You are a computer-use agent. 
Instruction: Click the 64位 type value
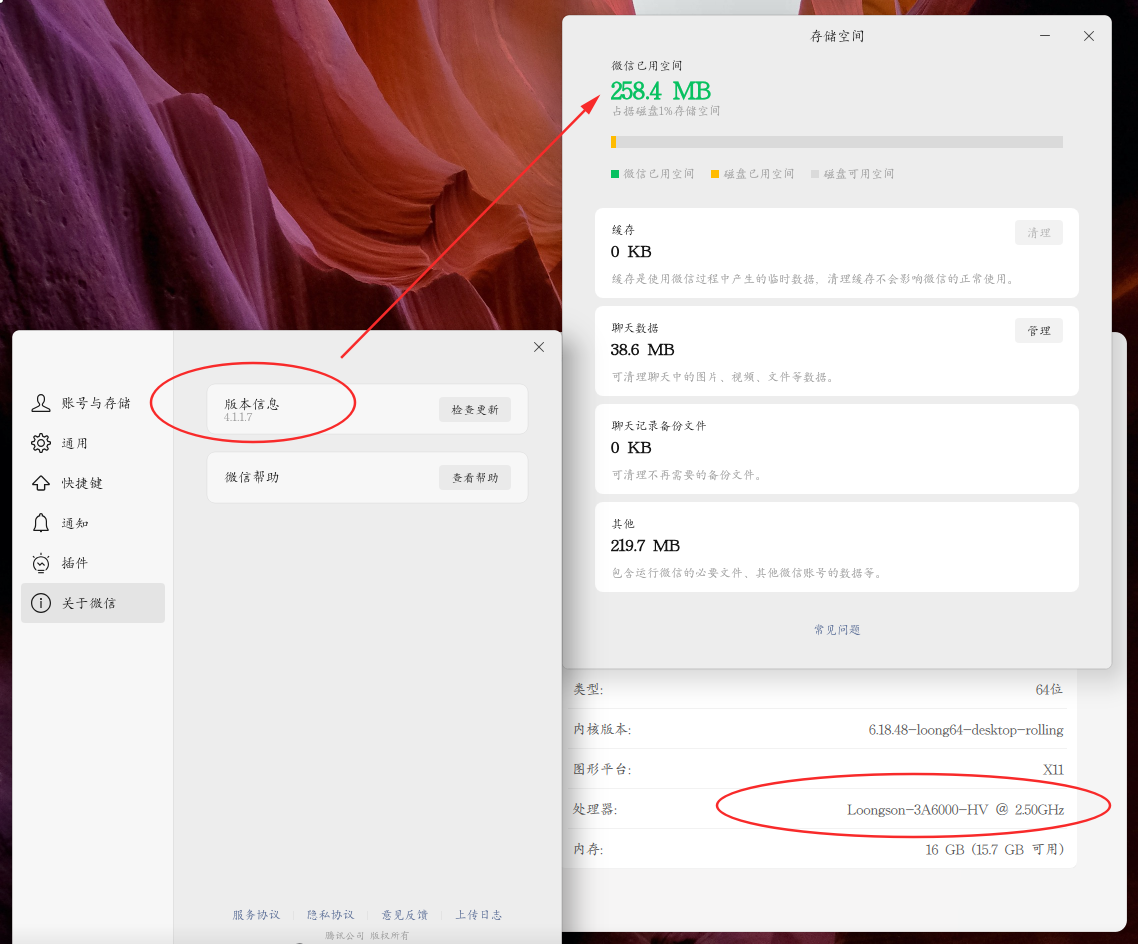click(x=1049, y=689)
